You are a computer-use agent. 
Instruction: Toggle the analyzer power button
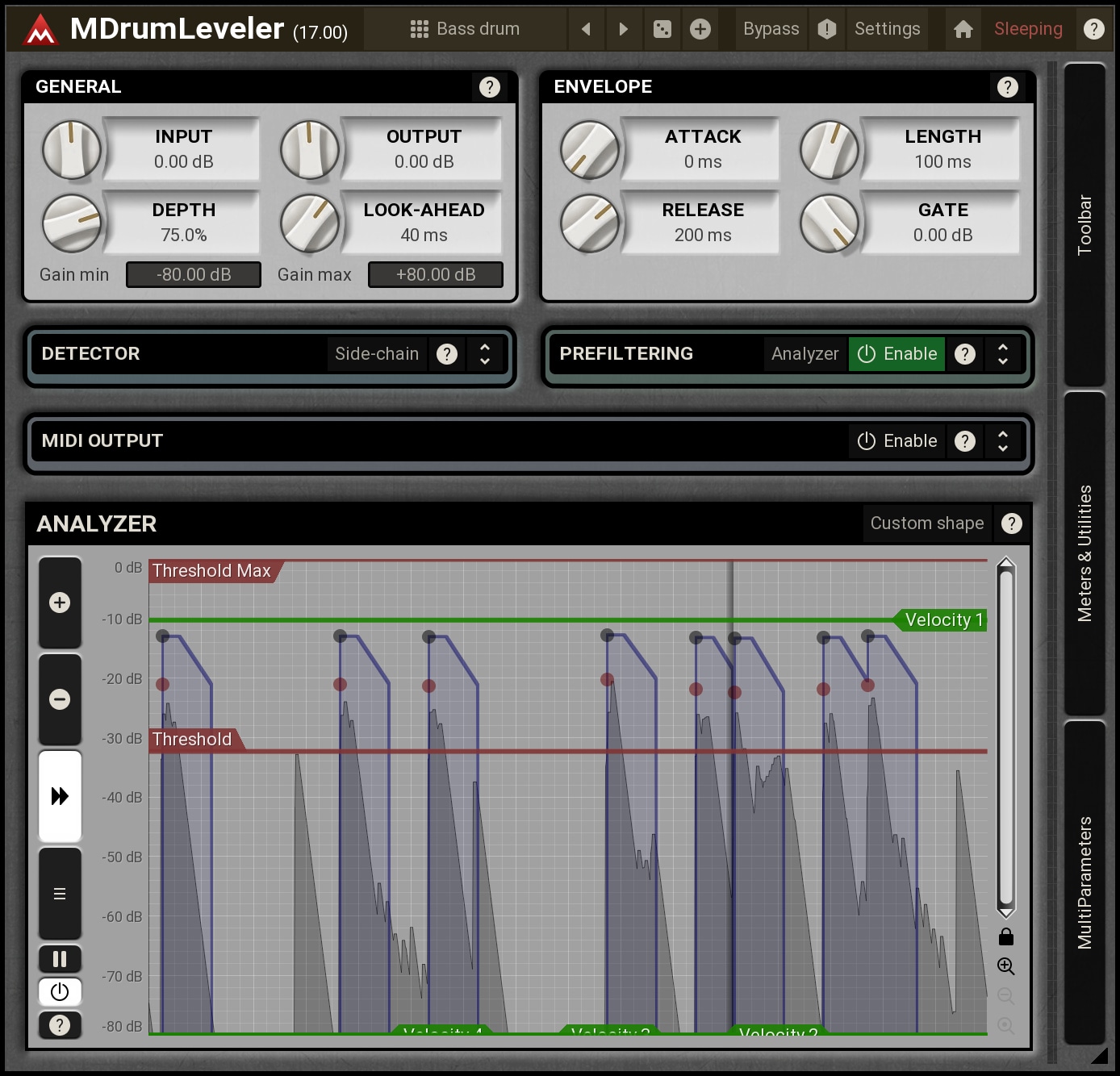pyautogui.click(x=60, y=991)
